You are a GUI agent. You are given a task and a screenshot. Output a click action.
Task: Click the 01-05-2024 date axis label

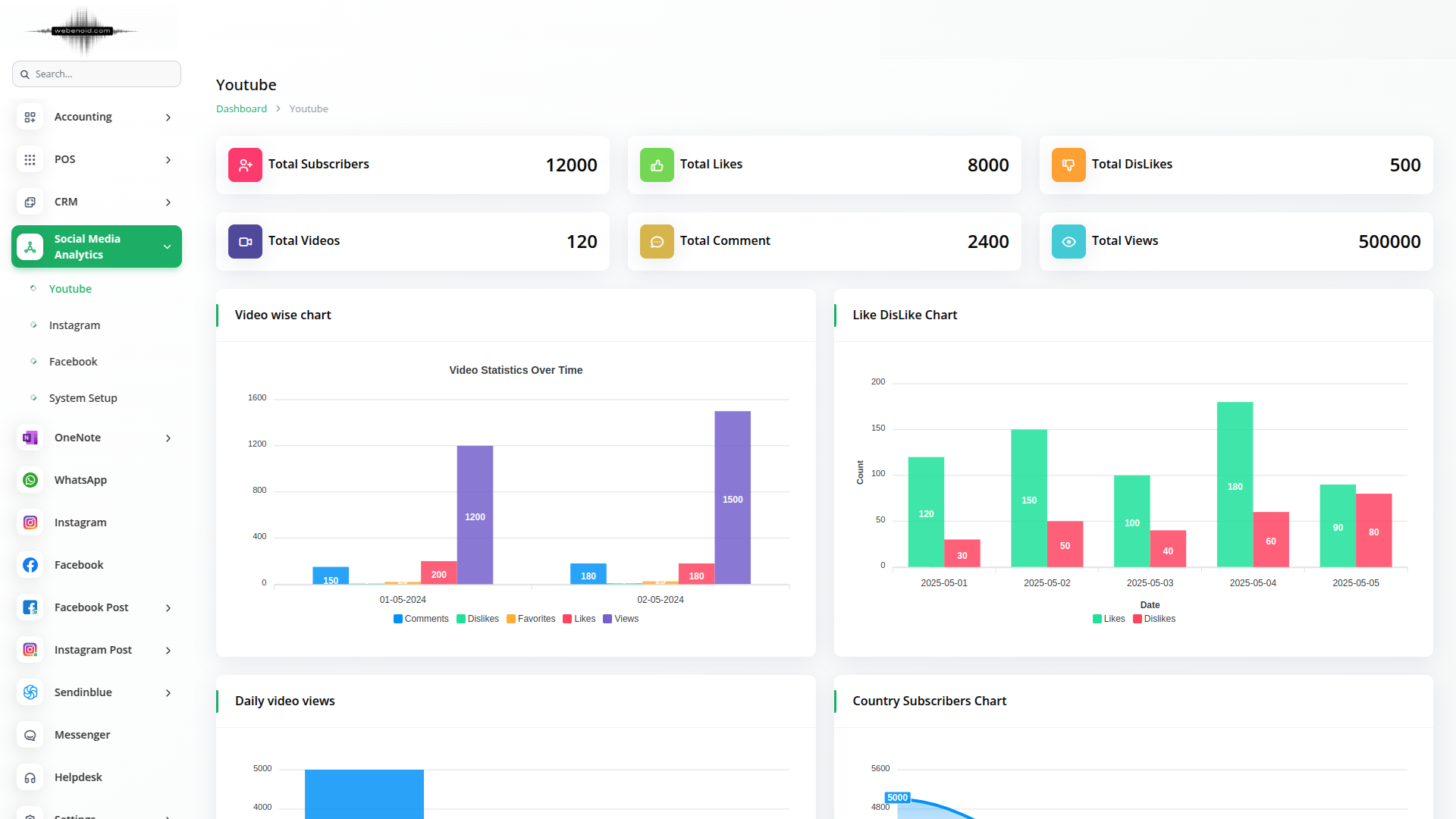[403, 600]
